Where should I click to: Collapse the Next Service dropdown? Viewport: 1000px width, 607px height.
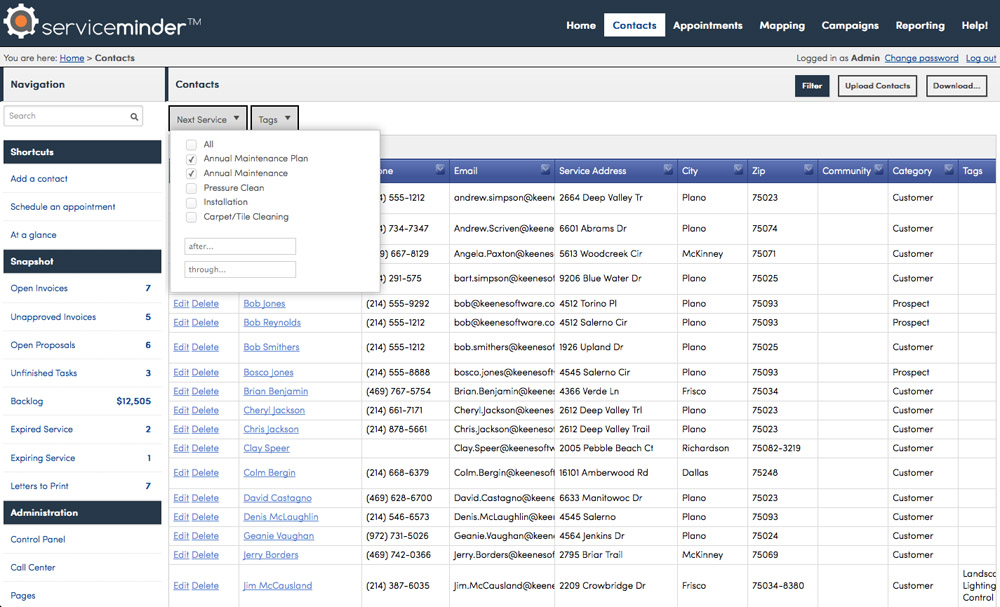pyautogui.click(x=208, y=119)
